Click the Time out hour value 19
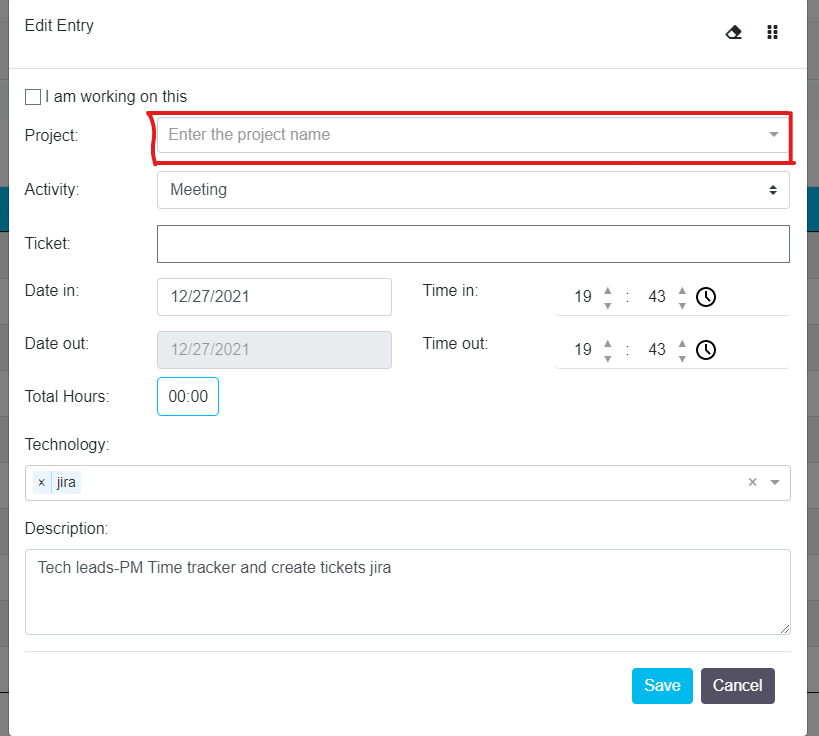The image size is (819, 736). tap(583, 349)
